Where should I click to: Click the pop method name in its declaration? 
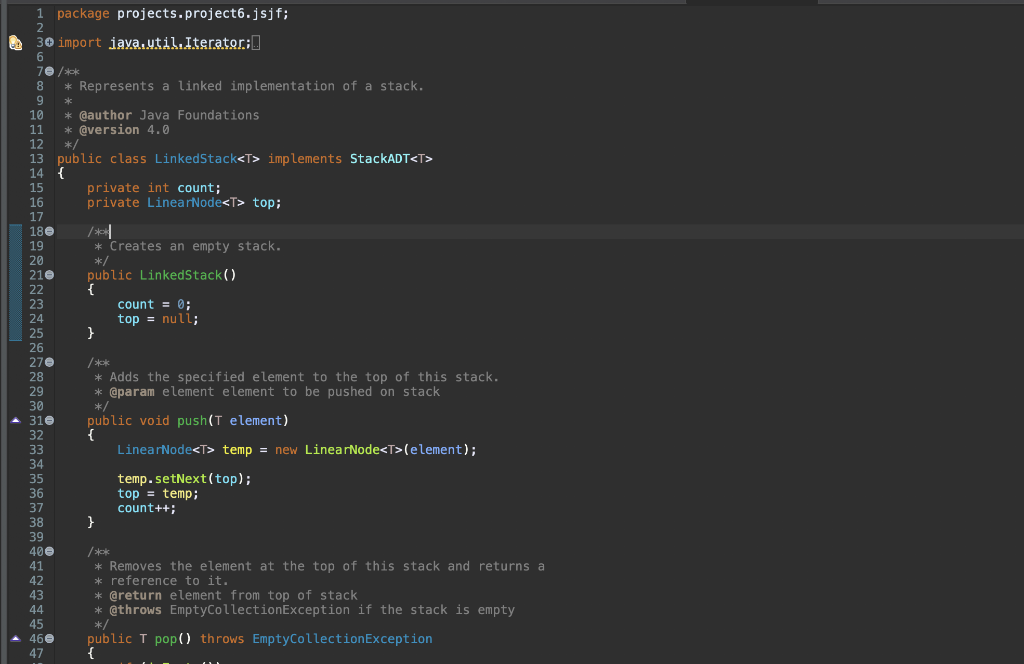(166, 639)
